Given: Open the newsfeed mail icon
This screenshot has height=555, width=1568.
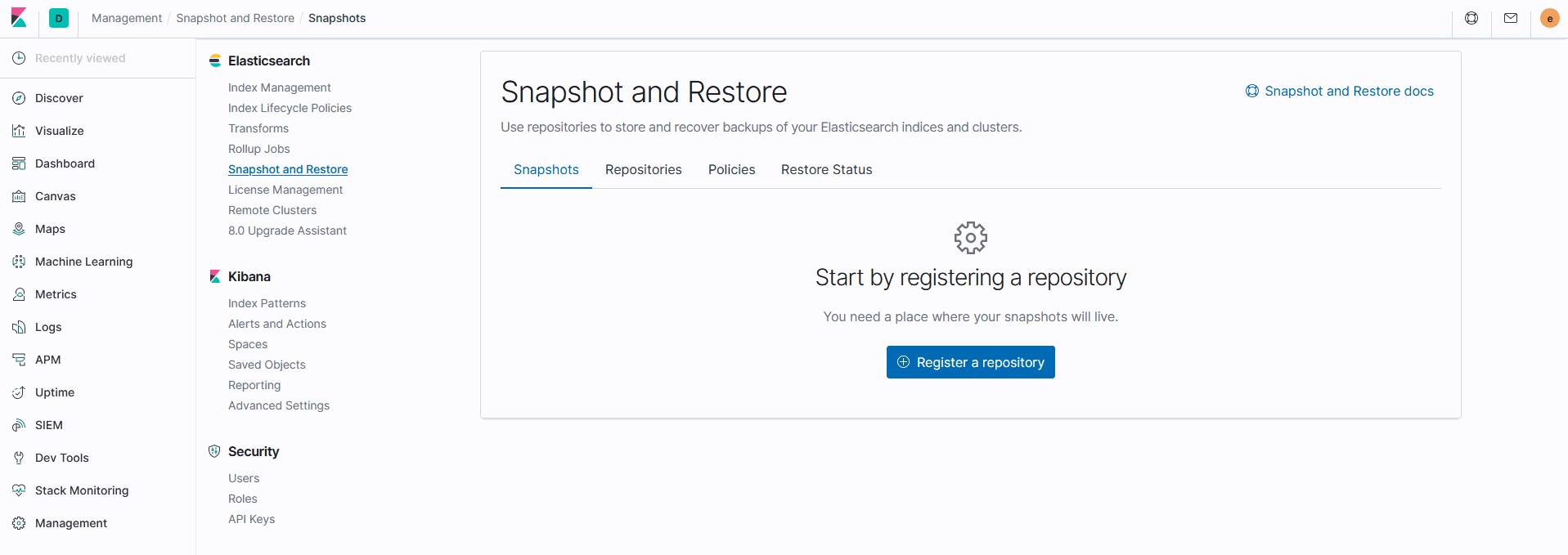Looking at the screenshot, I should tap(1511, 18).
